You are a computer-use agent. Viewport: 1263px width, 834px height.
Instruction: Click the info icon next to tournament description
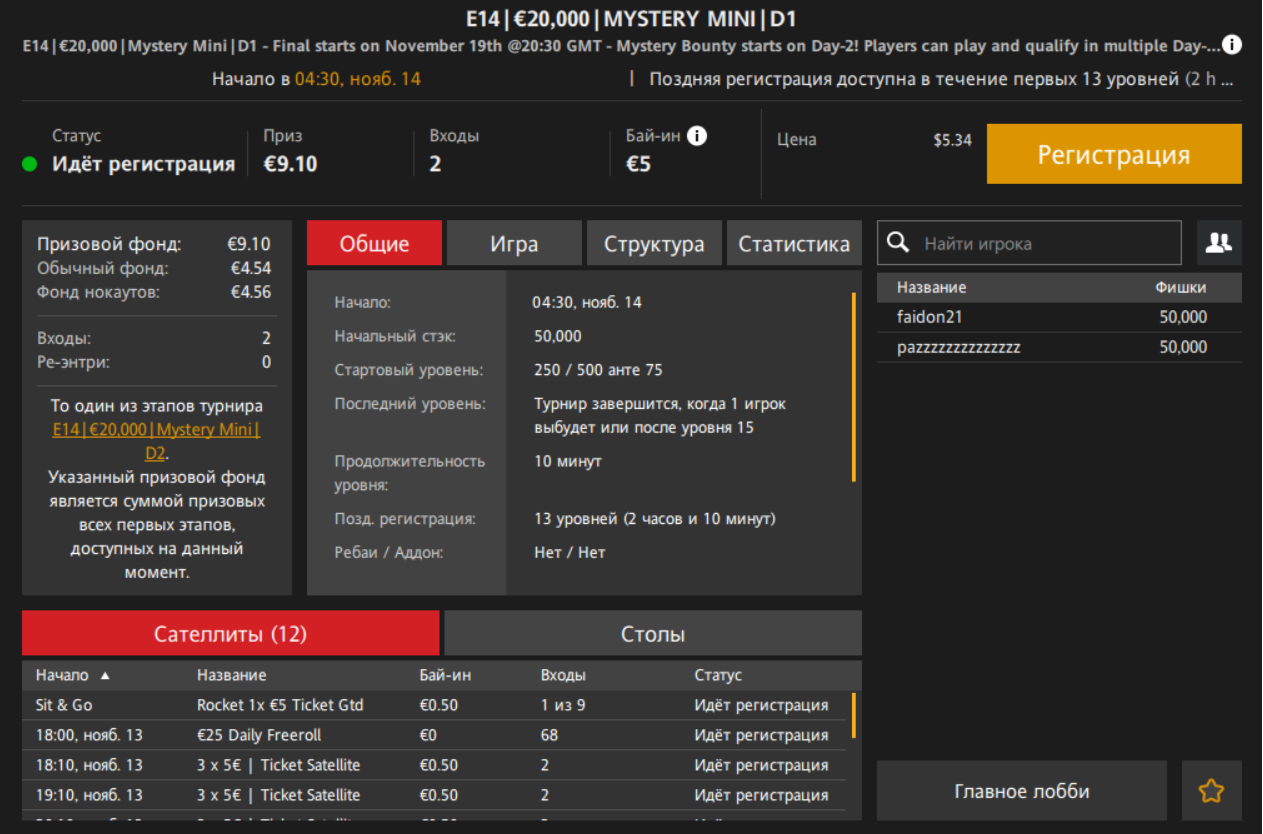(x=1233, y=45)
